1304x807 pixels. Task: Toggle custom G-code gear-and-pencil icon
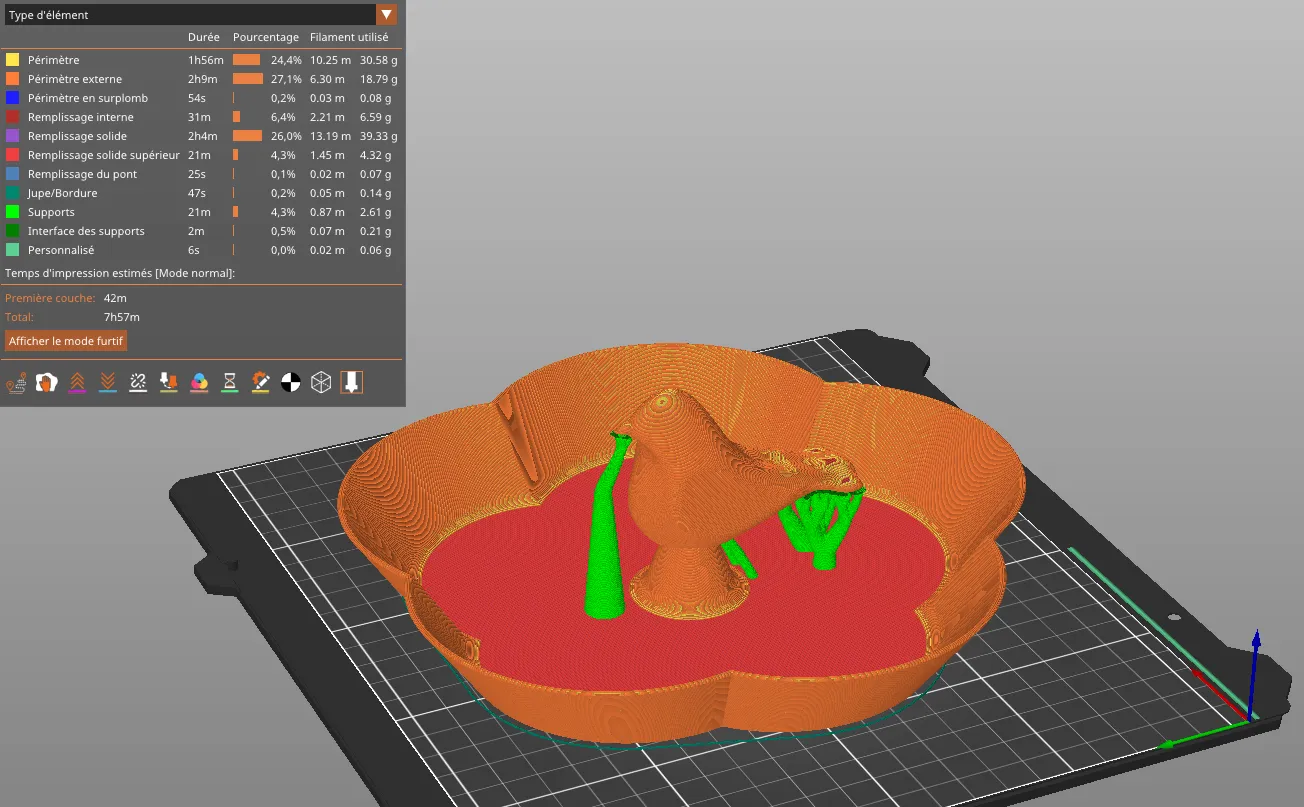tap(260, 382)
